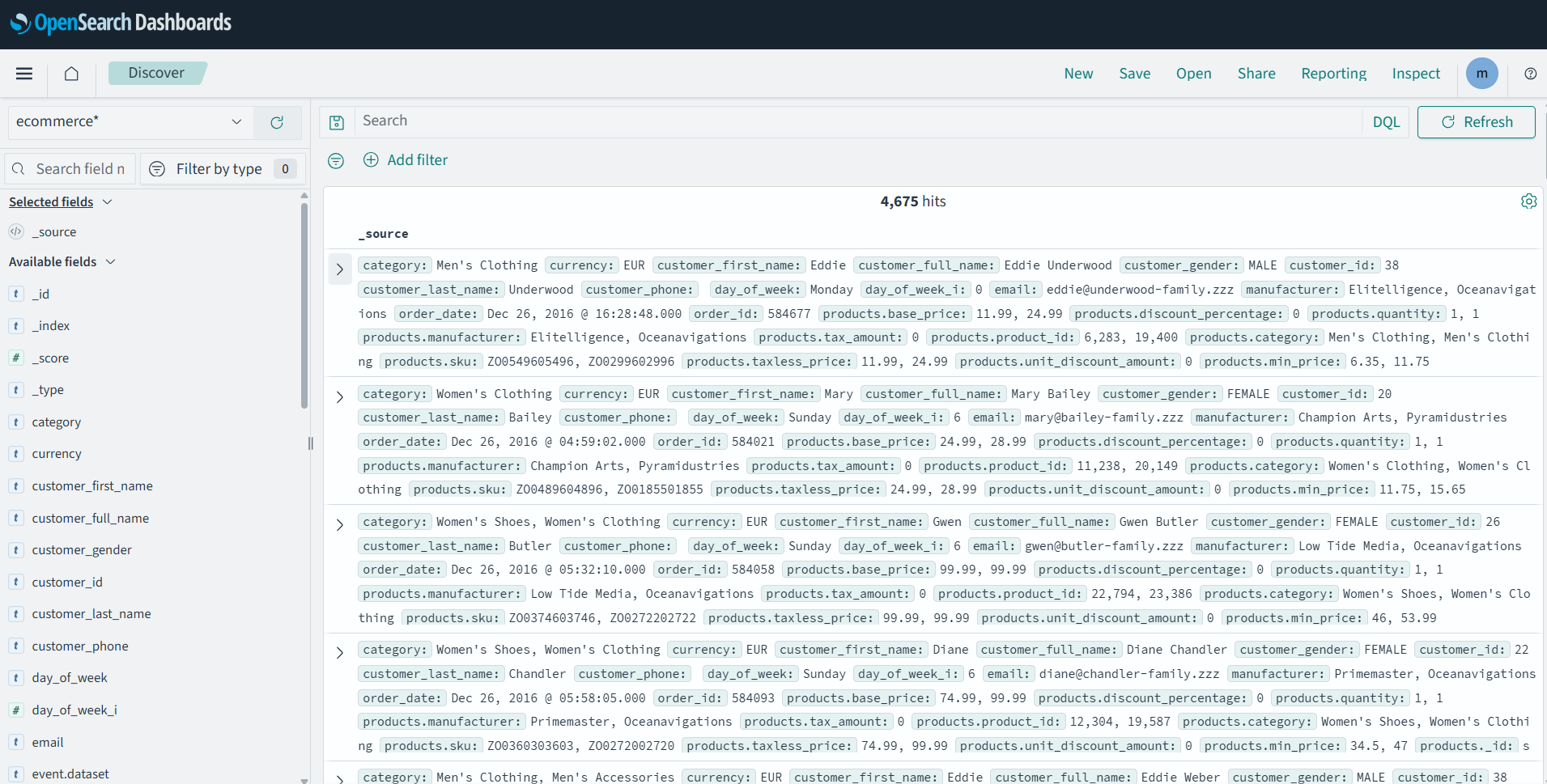
Task: Toggle the DQL query language switch
Action: click(x=1386, y=122)
